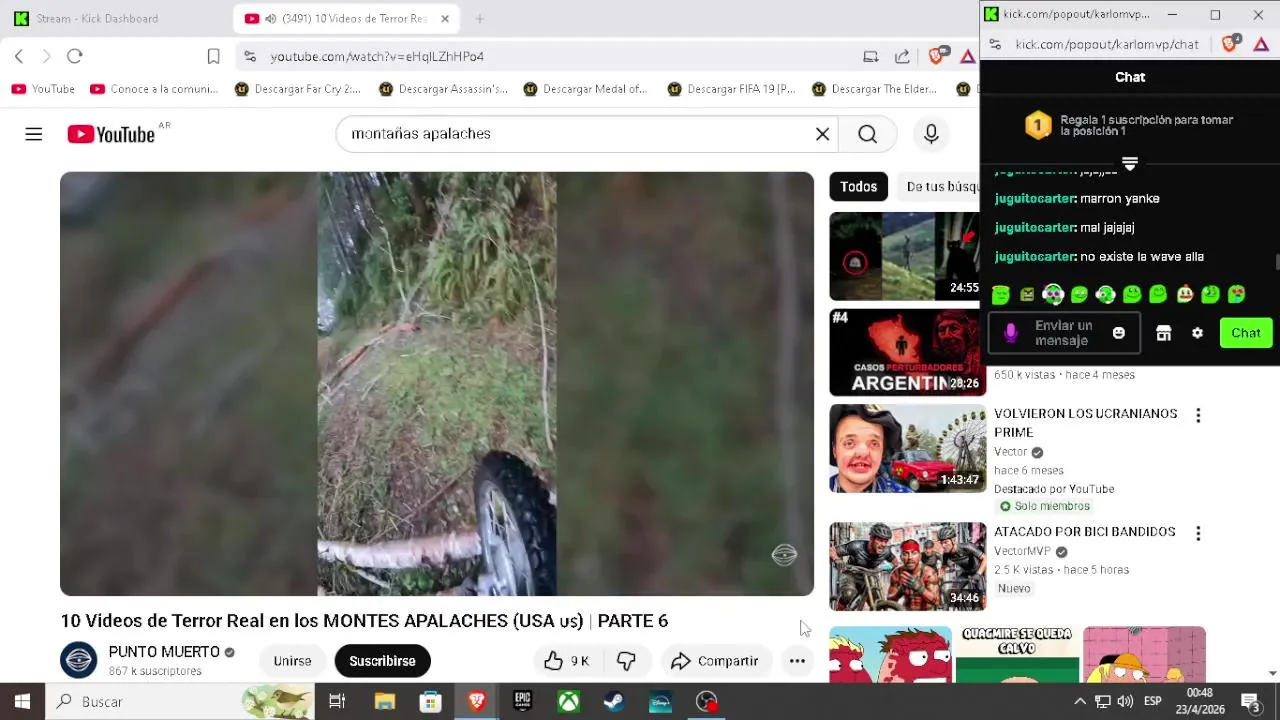Select the Todos filter chip
The height and width of the screenshot is (720, 1280).
coord(858,187)
